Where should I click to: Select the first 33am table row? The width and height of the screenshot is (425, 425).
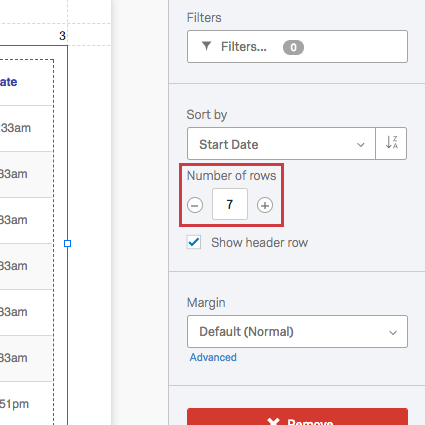pos(27,128)
